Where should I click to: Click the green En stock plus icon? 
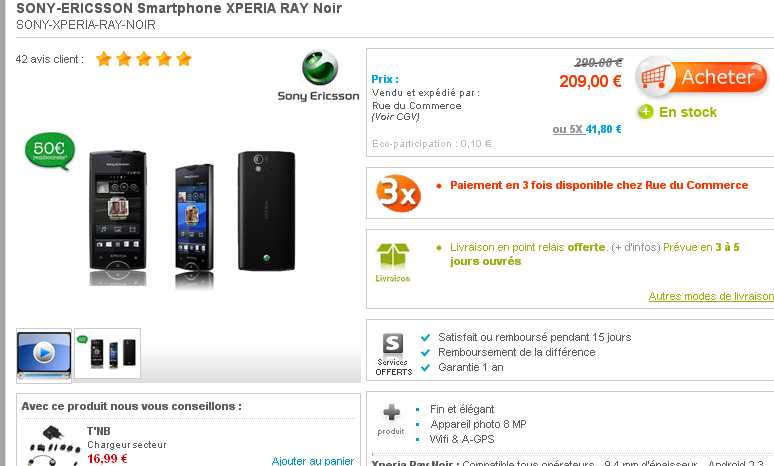tap(645, 112)
